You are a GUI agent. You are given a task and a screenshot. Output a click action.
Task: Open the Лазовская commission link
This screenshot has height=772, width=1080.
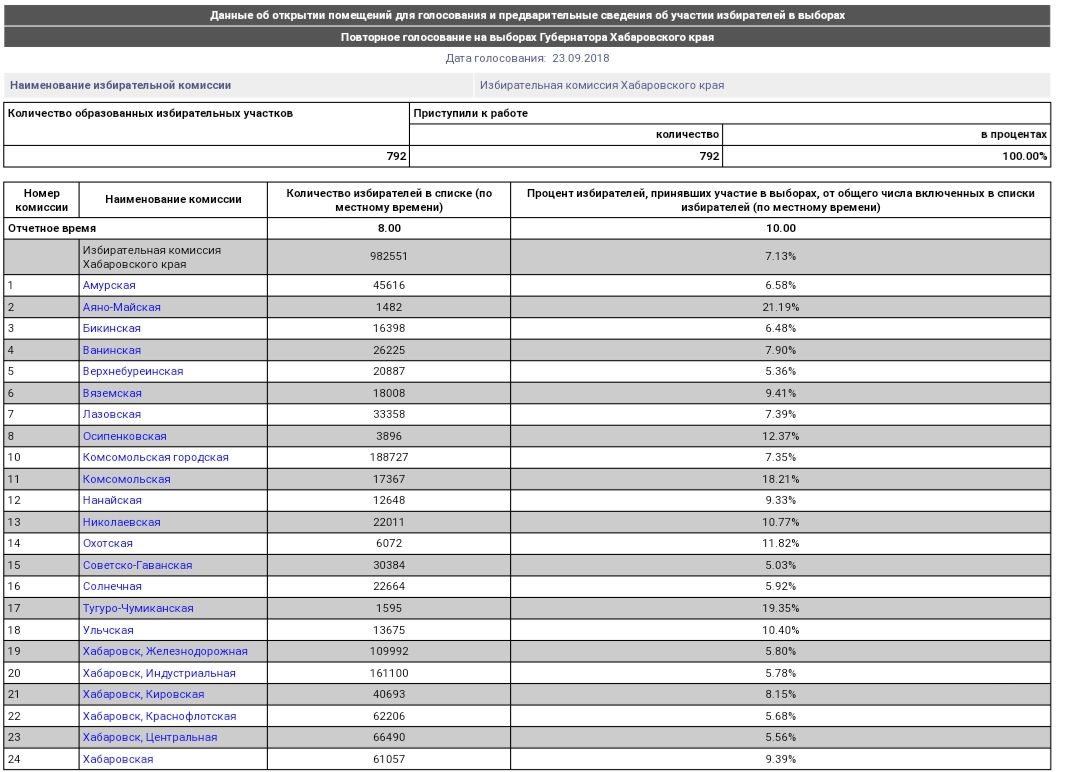(112, 415)
